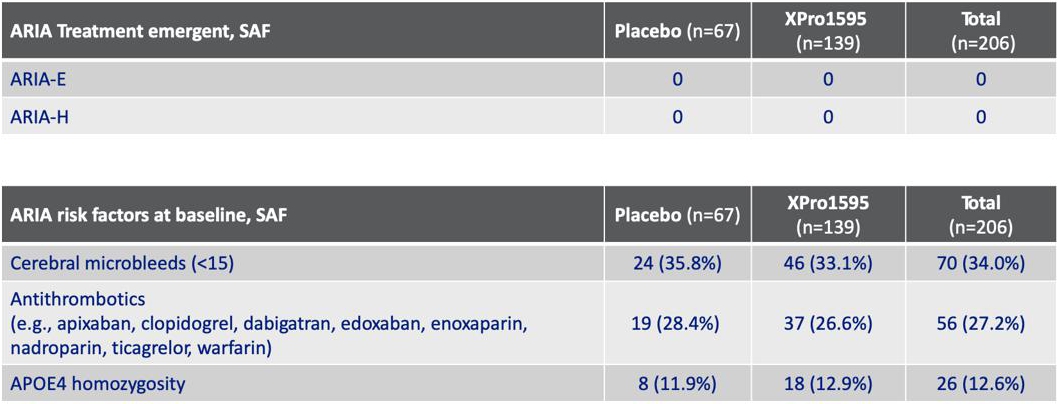This screenshot has width=1057, height=404.
Task: Select the "8 (11.9%)" APOE4 placebo cell
Action: pos(677,384)
